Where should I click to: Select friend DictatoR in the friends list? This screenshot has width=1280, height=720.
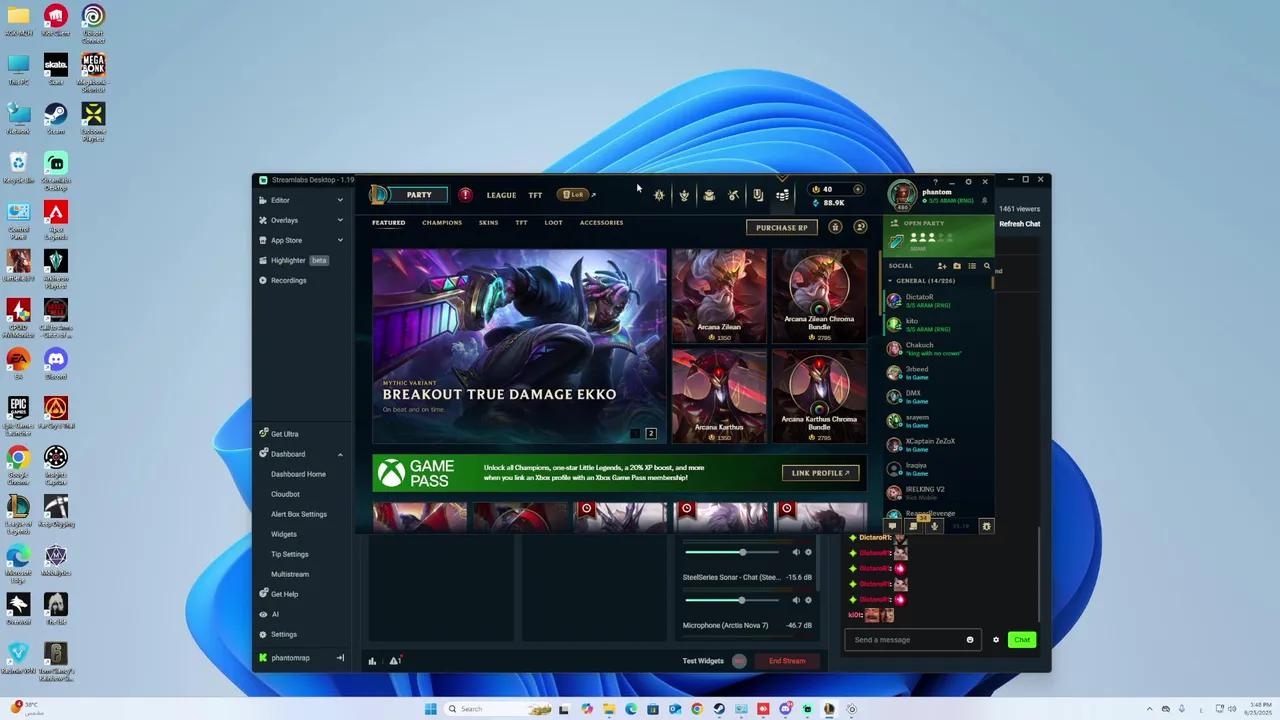[x=938, y=300]
